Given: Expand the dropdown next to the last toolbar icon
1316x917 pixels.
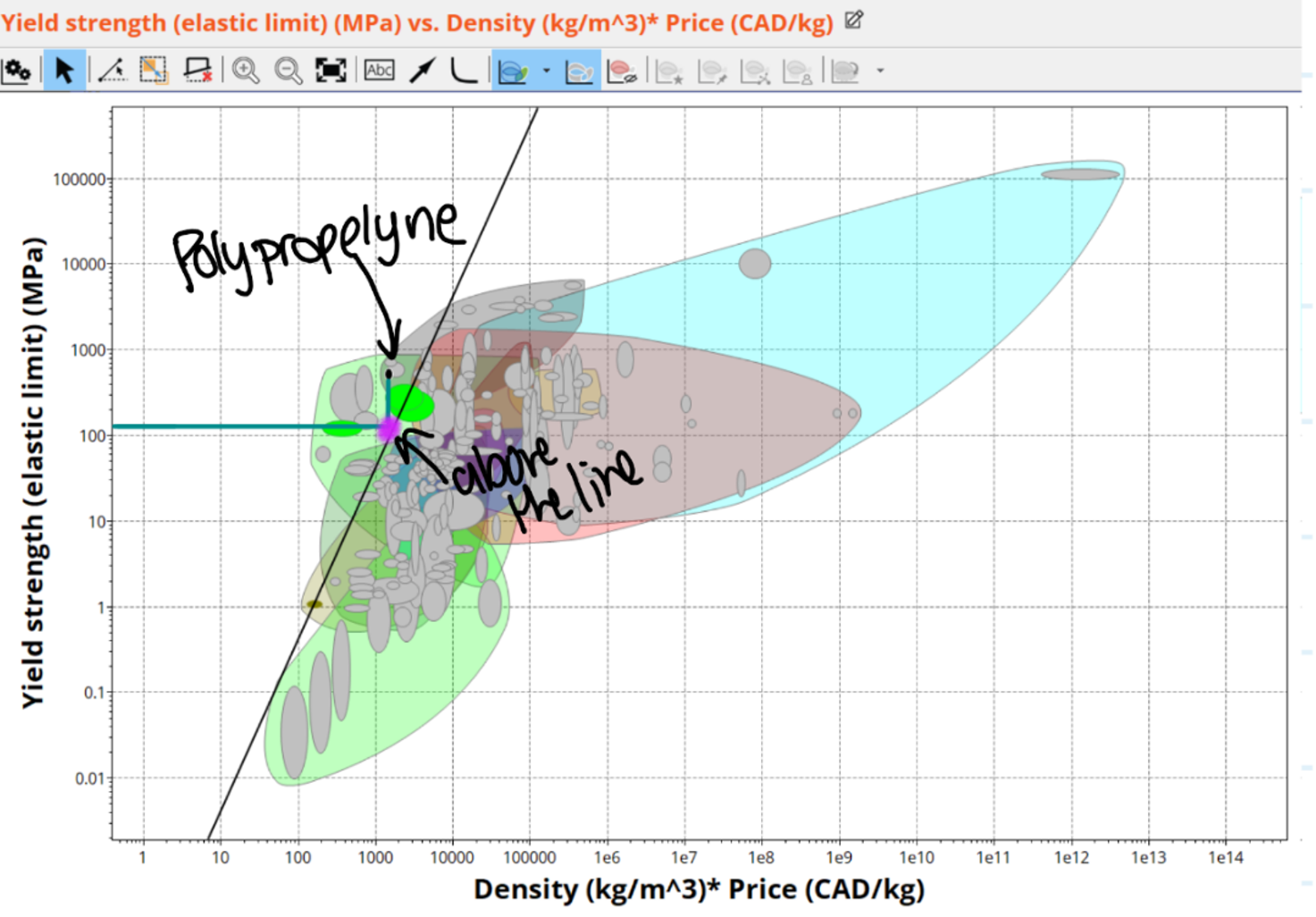Looking at the screenshot, I should 880,71.
